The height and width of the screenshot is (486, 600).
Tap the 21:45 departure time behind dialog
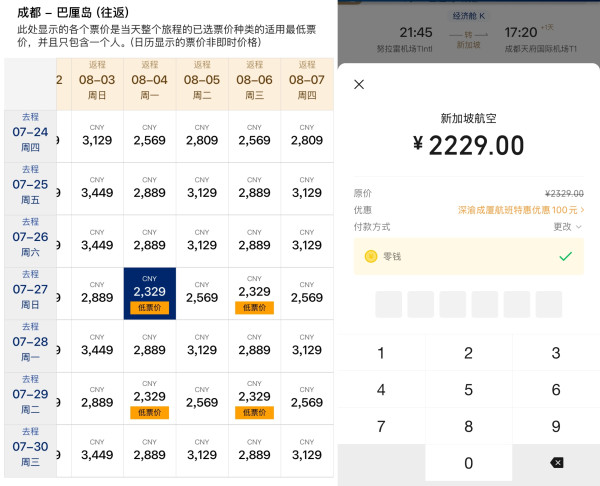coord(416,33)
